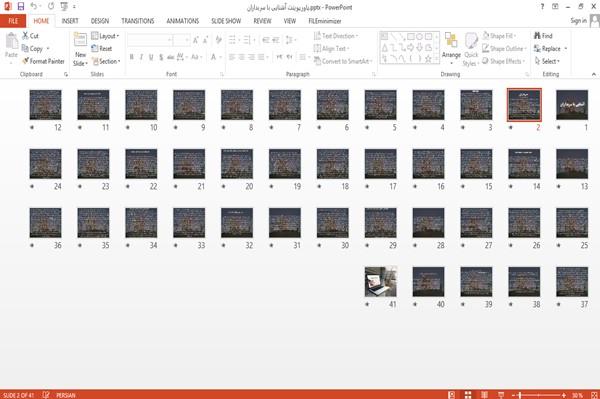Click the font size box
The image size is (600, 399).
coord(181,40)
